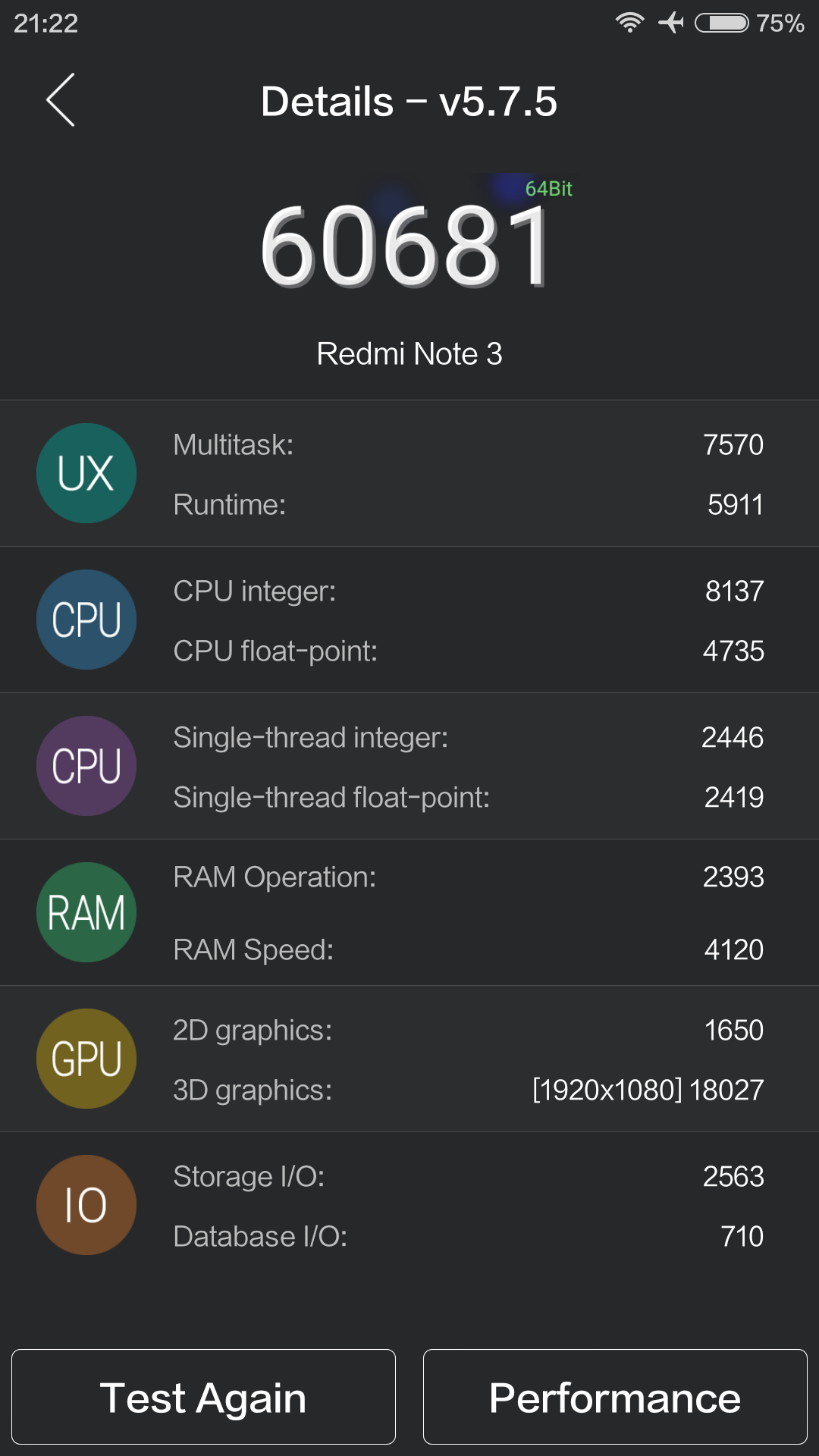The image size is (819, 1456).
Task: Tap the back arrow icon
Action: [x=61, y=100]
